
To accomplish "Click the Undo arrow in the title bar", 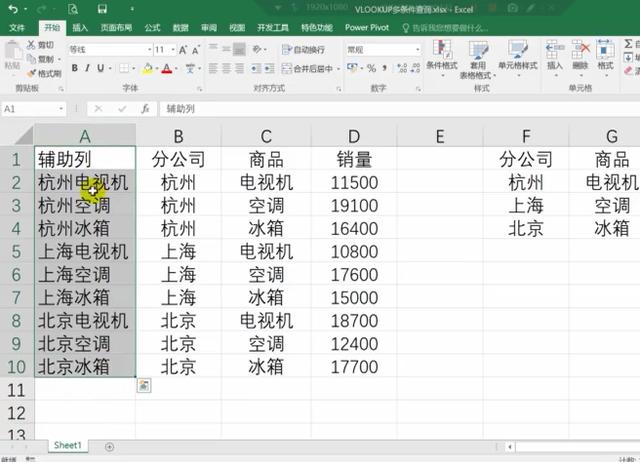I will 13,9.
